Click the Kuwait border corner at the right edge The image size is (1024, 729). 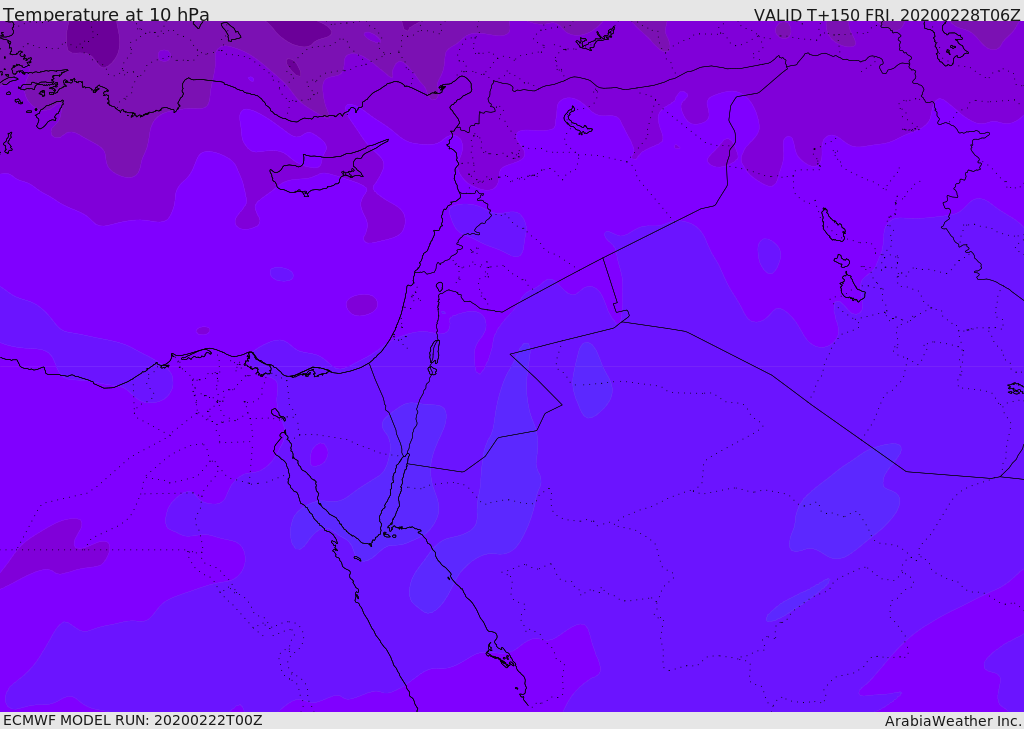click(1000, 477)
